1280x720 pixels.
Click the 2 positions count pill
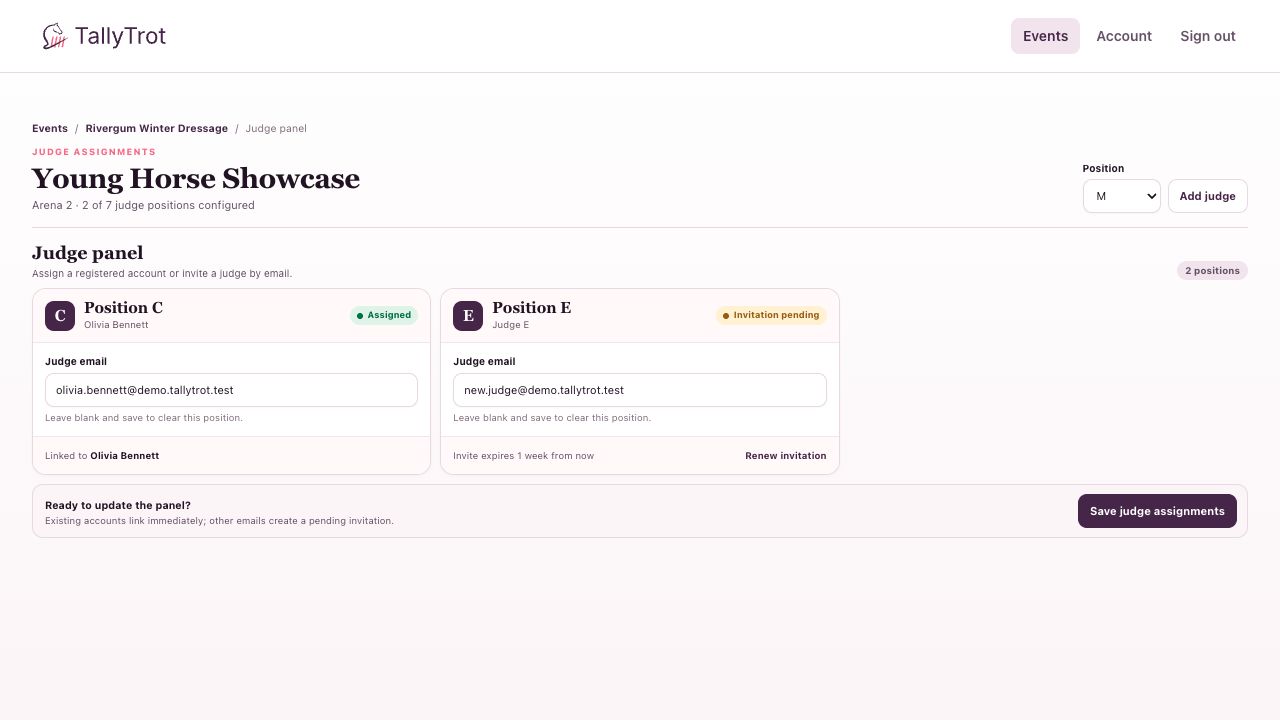(x=1212, y=271)
